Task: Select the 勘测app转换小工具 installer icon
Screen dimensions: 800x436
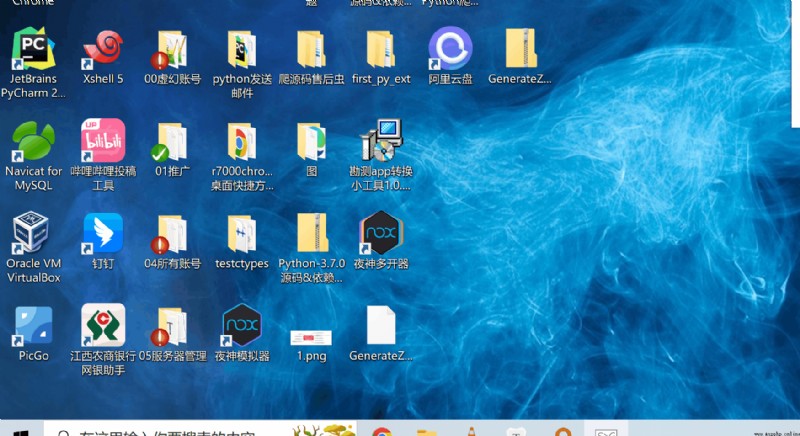Action: [381, 140]
